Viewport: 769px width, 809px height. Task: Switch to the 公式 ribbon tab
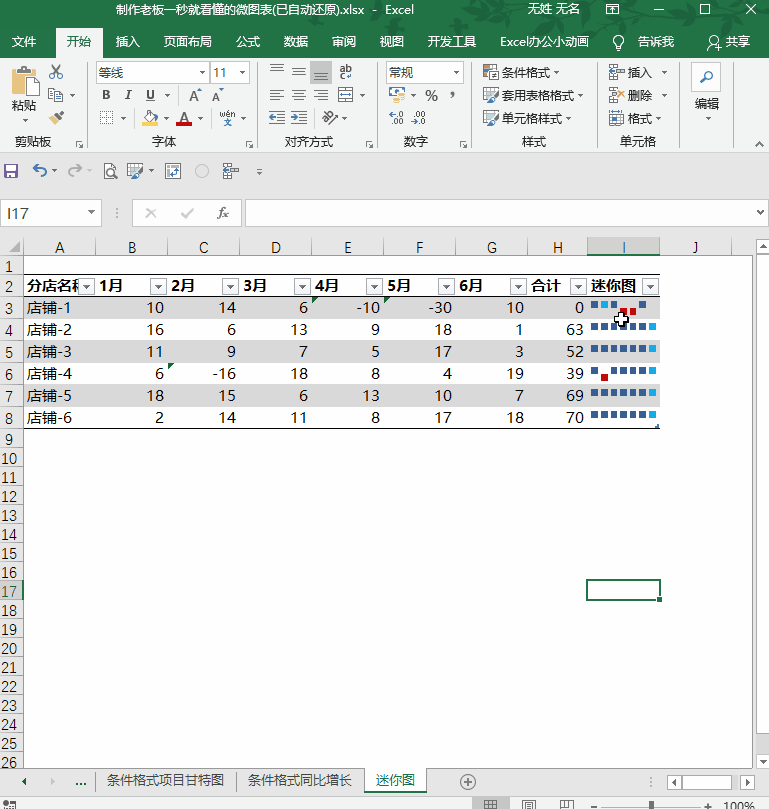tap(248, 41)
